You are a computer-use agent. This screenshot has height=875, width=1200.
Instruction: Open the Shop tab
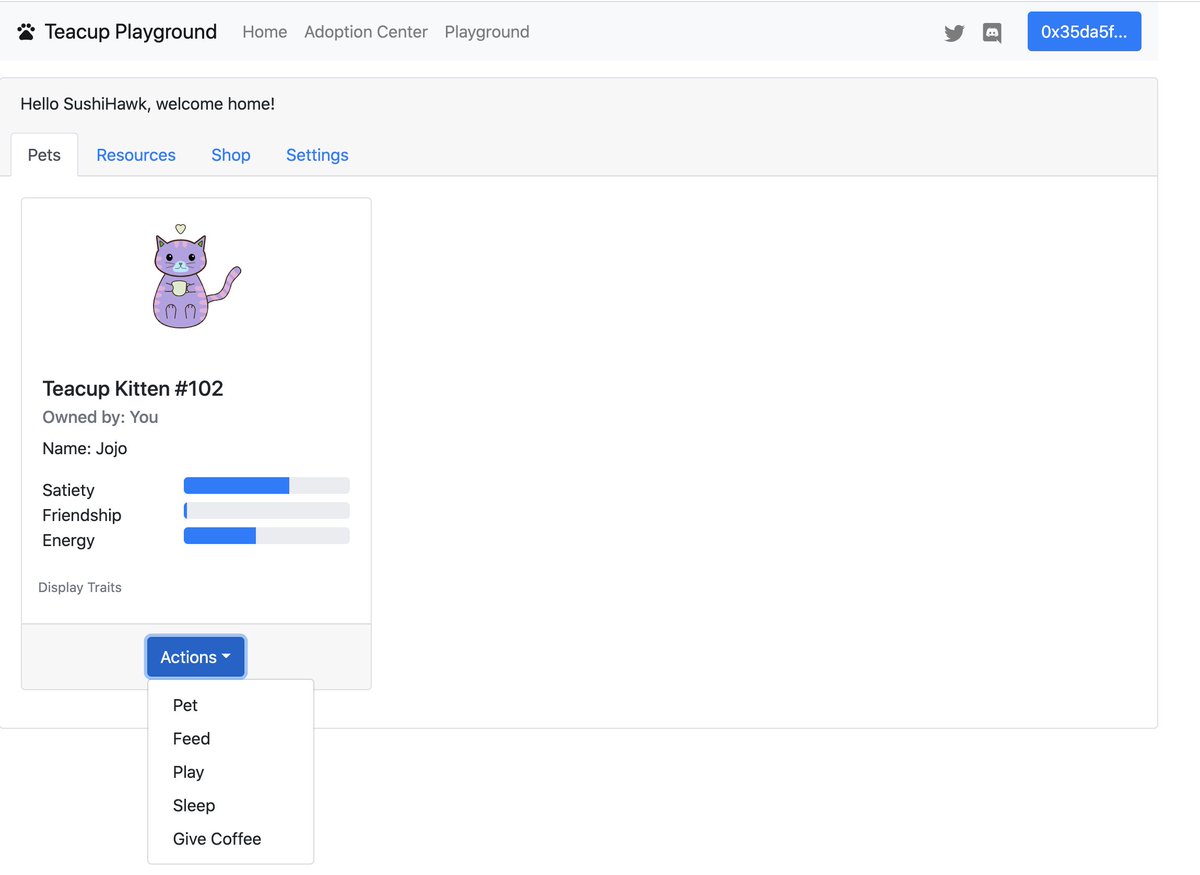[x=231, y=155]
